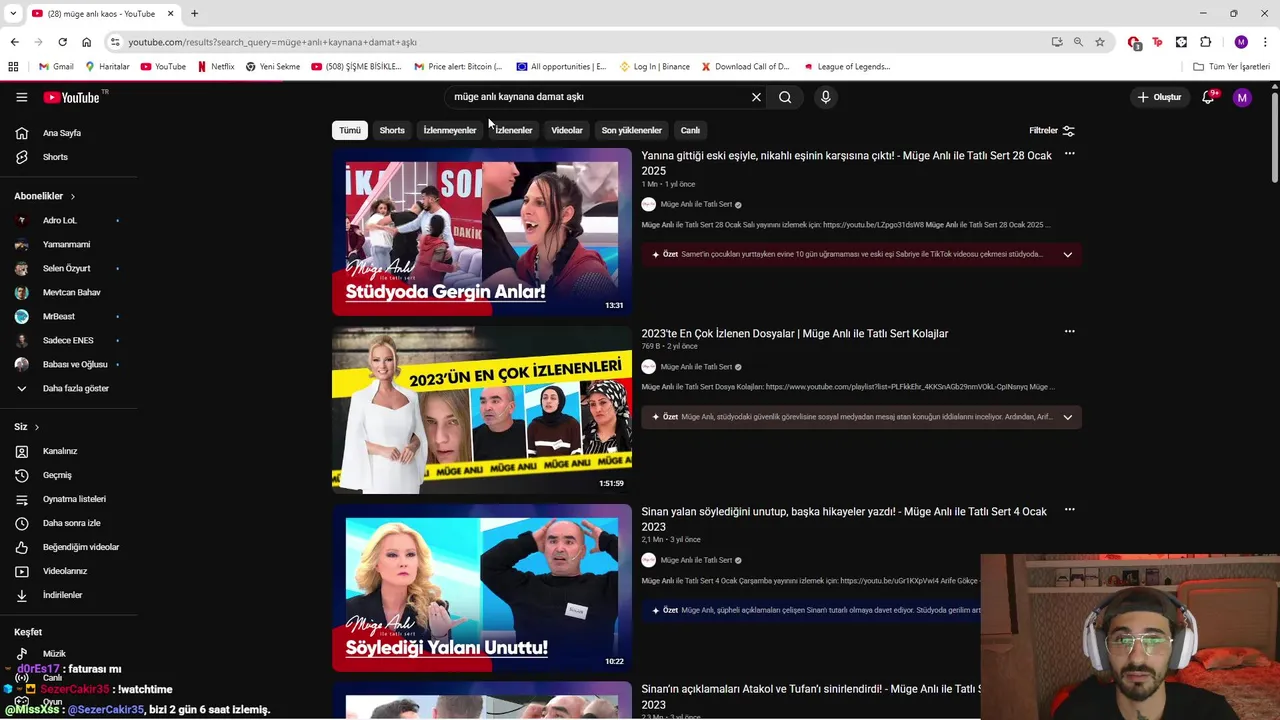Select the İzlenenler filter chip
The image size is (1280, 720).
coord(513,130)
